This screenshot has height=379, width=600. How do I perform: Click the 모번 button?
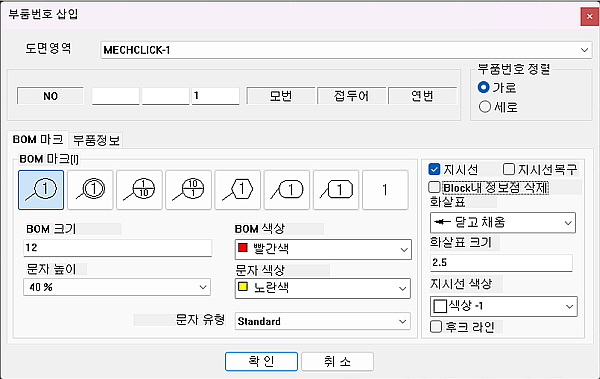click(281, 96)
